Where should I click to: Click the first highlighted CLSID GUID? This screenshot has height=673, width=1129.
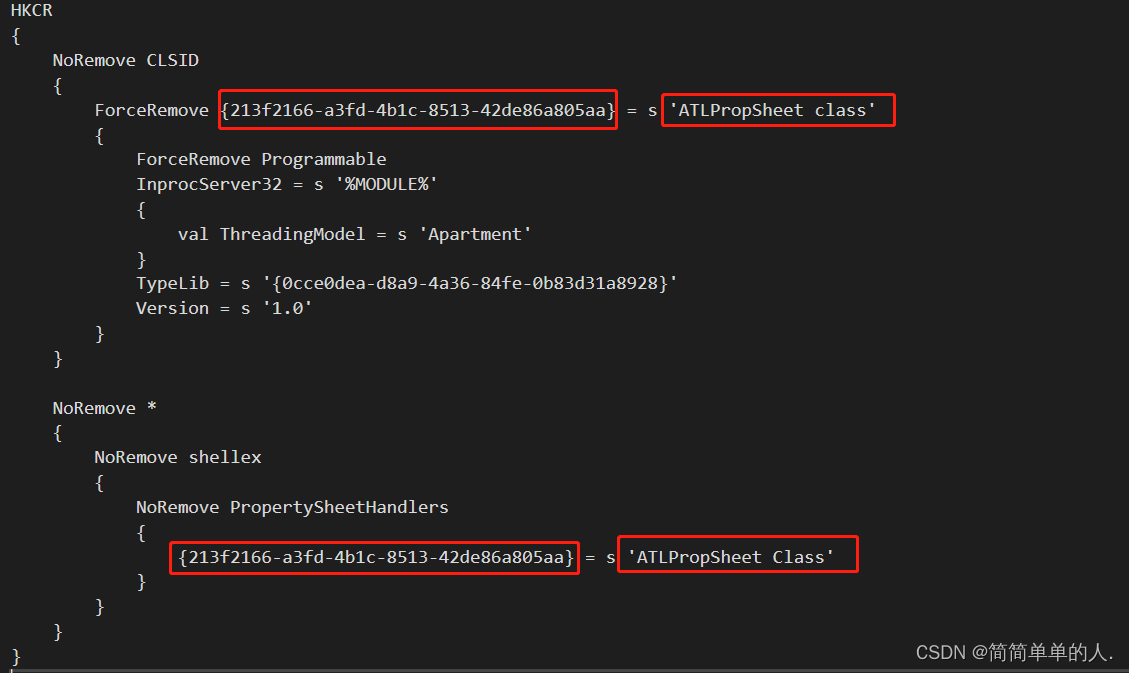(x=418, y=110)
